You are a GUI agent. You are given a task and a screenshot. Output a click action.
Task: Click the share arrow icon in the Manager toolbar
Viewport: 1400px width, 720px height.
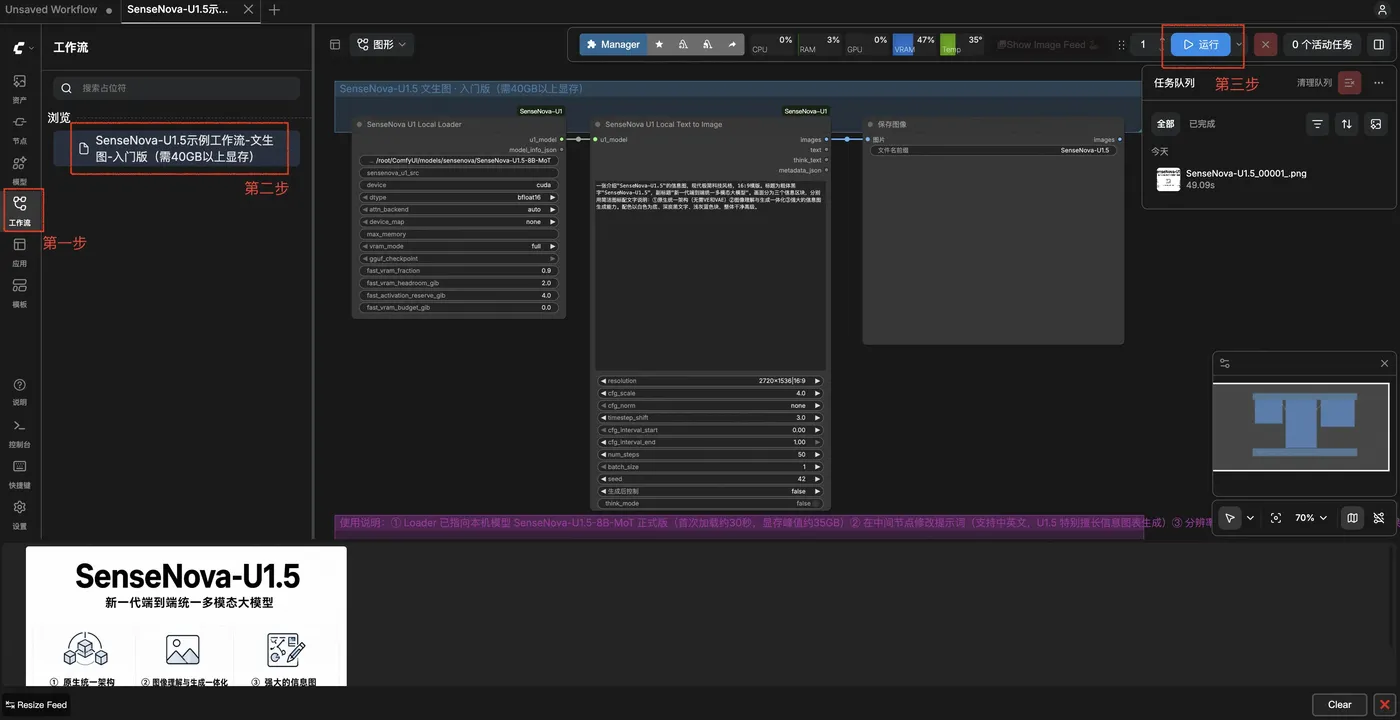click(732, 45)
